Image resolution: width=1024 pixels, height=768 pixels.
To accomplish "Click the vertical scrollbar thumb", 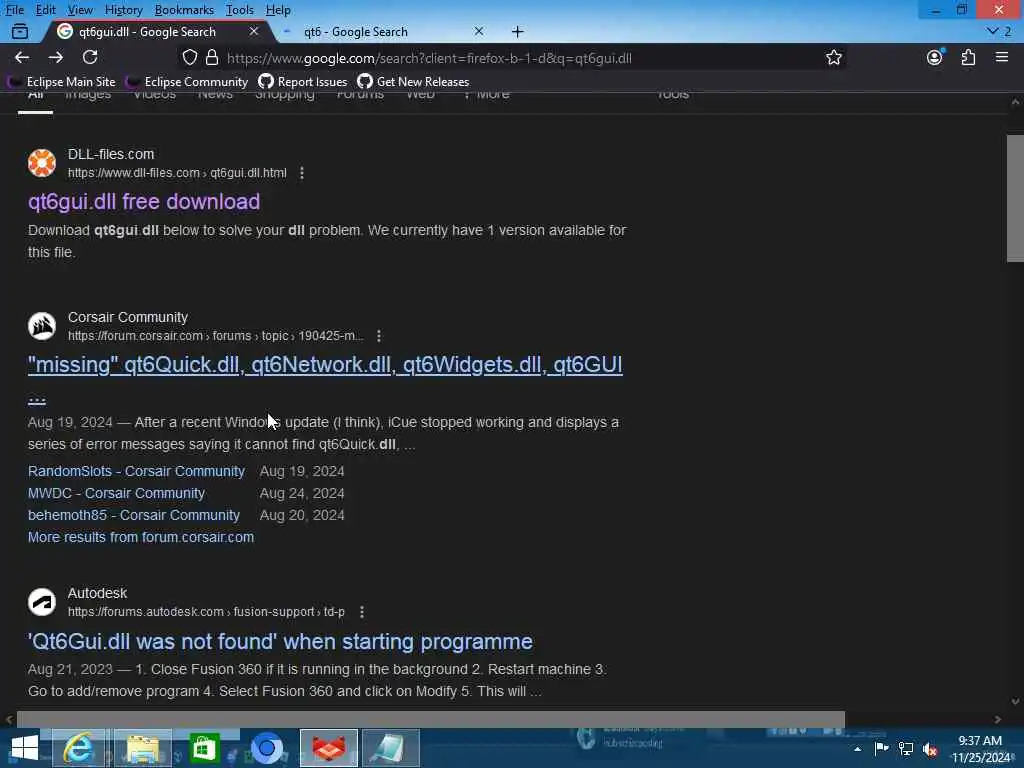I will 1015,199.
